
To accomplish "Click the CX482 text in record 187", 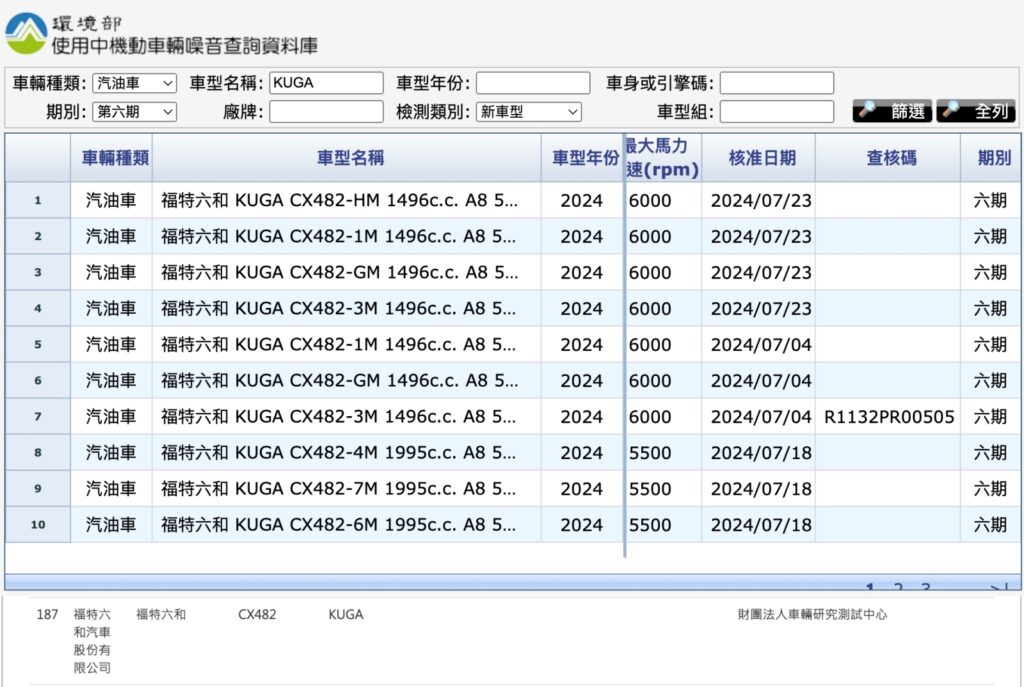I will coord(257,615).
